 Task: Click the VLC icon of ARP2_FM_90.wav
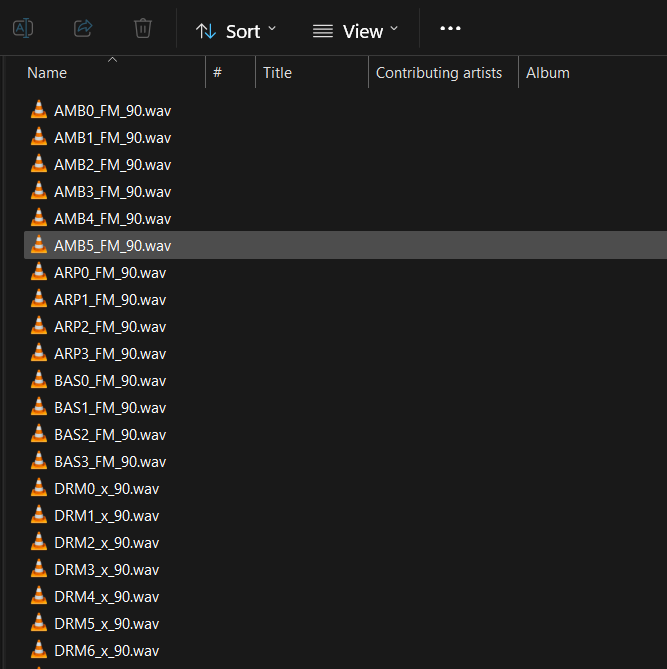click(x=39, y=325)
